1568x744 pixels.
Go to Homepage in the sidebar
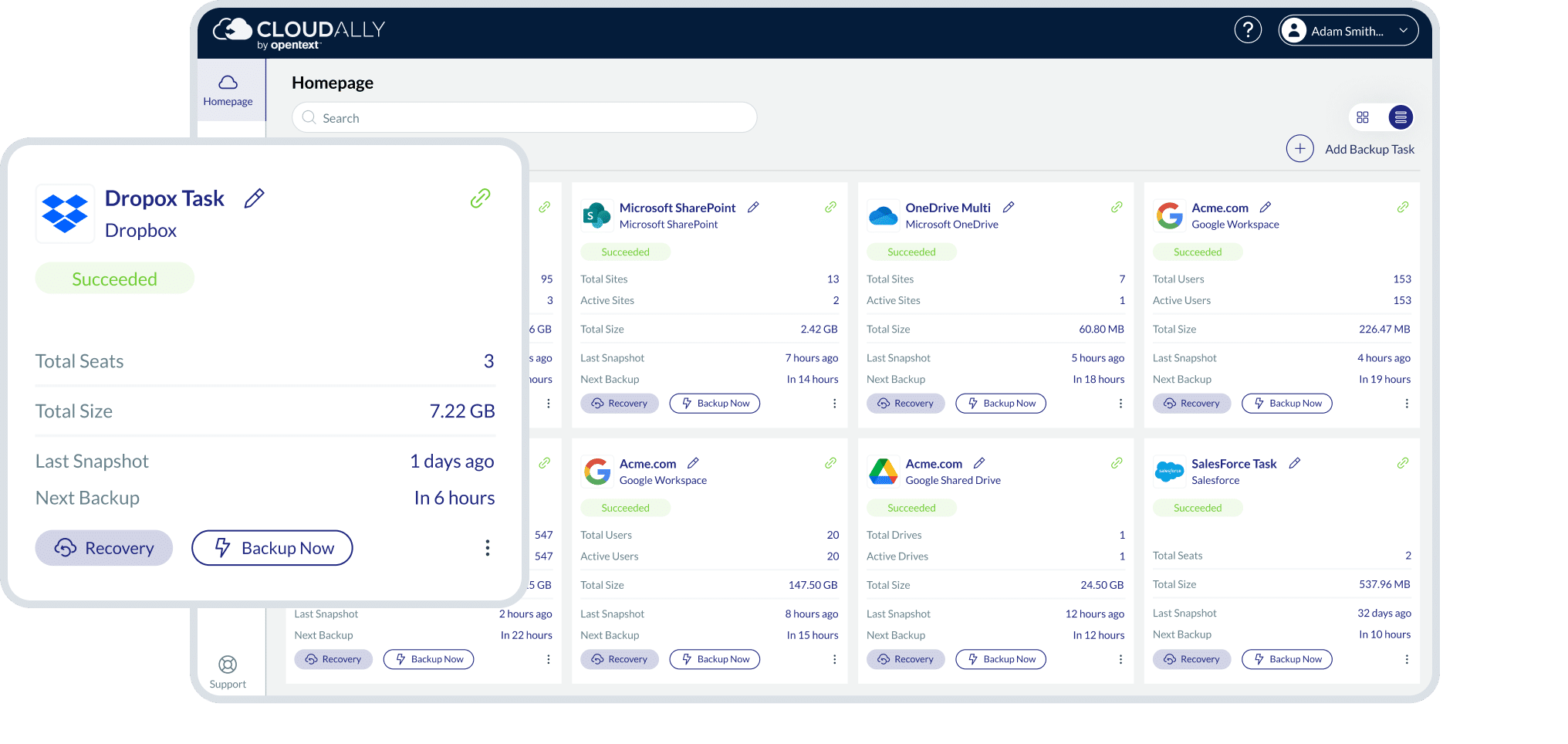[228, 90]
